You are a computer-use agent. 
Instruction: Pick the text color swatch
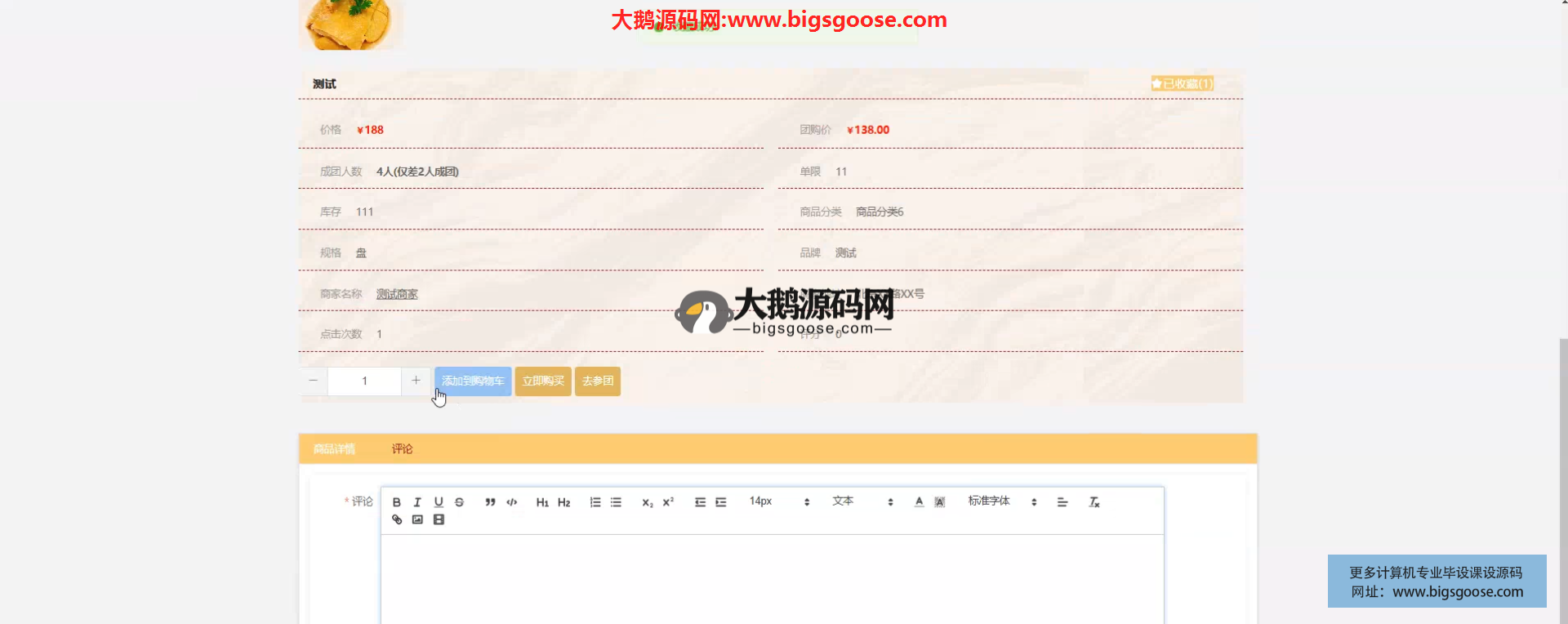tap(919, 502)
